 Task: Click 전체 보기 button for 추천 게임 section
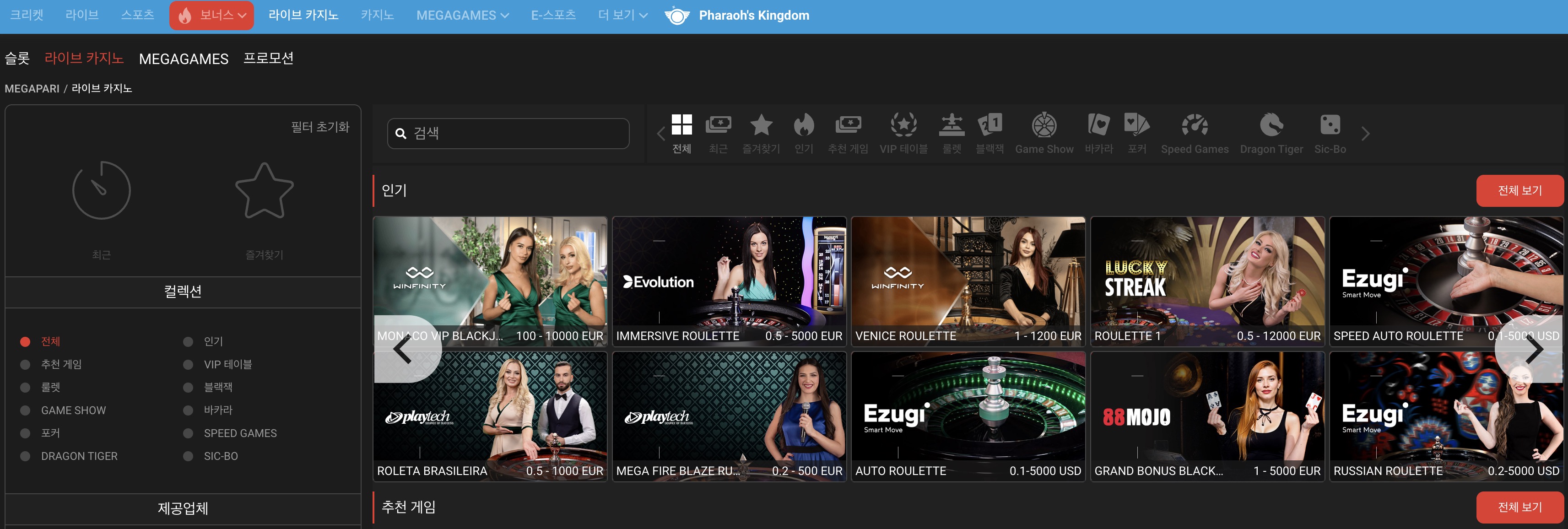click(x=1520, y=507)
